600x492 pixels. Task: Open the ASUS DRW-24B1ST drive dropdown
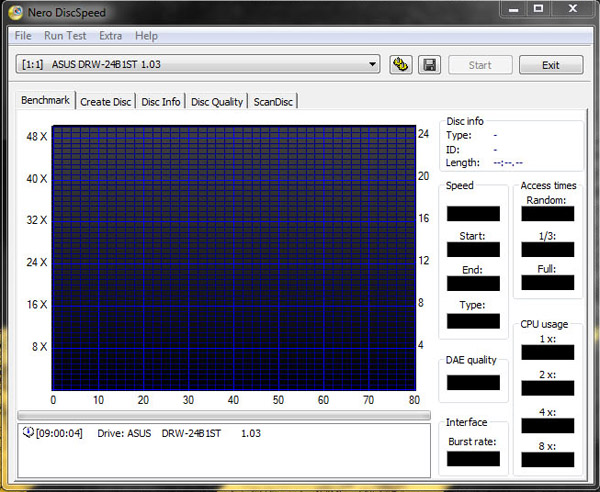coord(198,64)
